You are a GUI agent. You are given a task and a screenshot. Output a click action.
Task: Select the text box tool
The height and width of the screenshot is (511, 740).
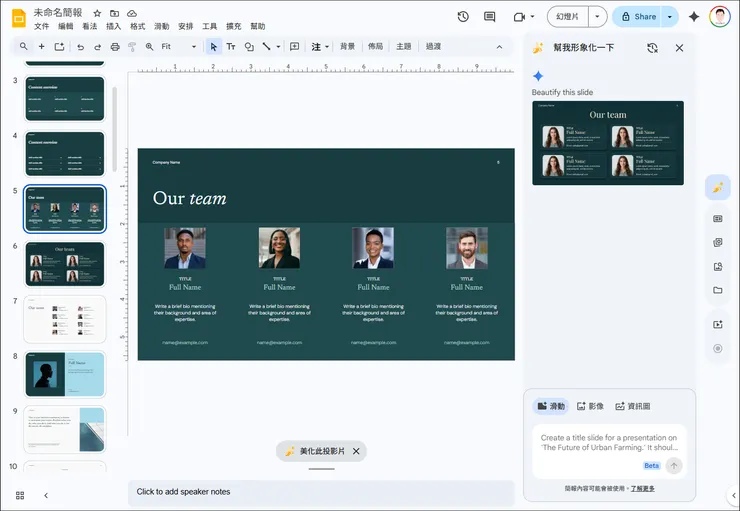coord(231,47)
